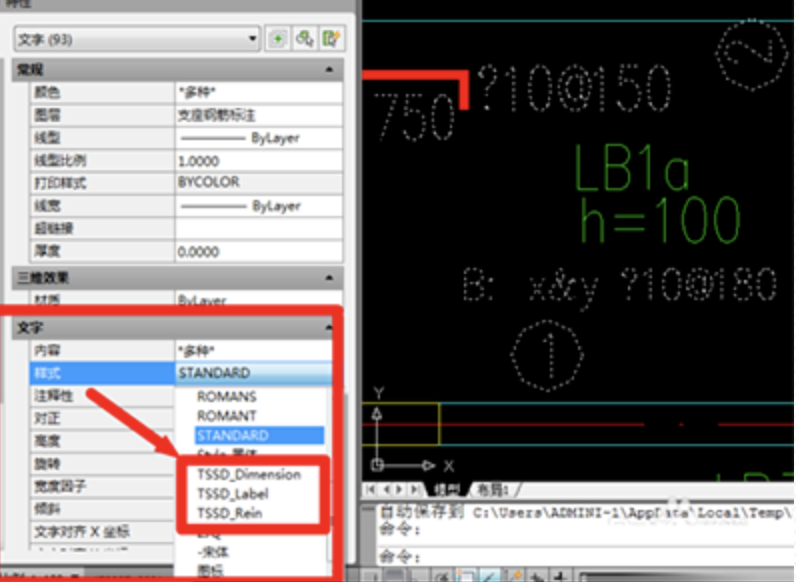This screenshot has width=796, height=582.
Task: Click the empty 超链接 field
Action: (x=259, y=228)
